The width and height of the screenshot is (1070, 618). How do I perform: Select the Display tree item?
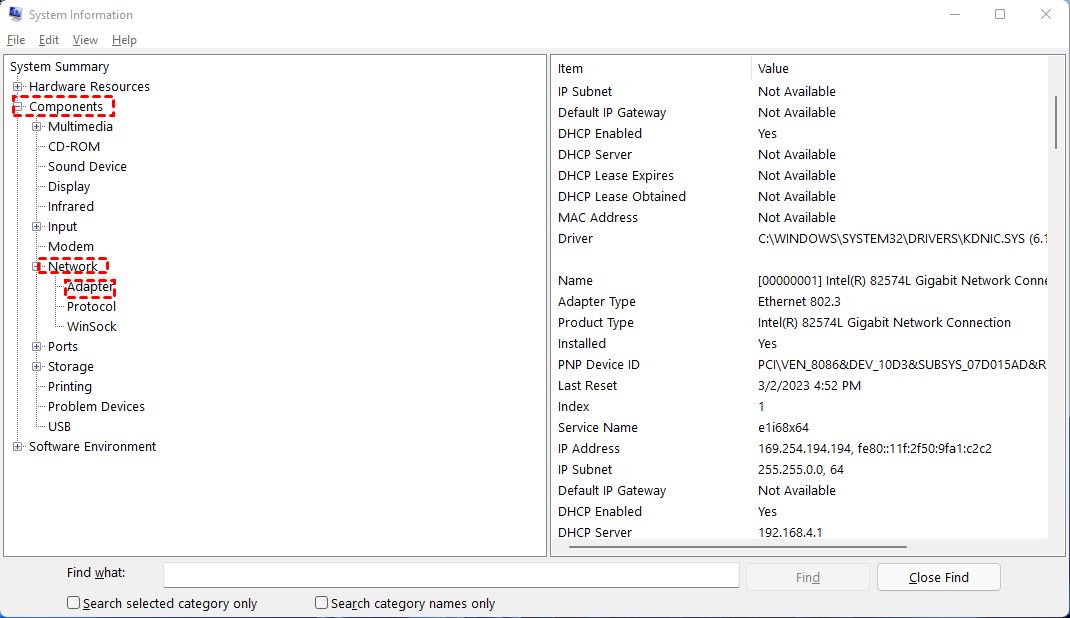click(69, 186)
